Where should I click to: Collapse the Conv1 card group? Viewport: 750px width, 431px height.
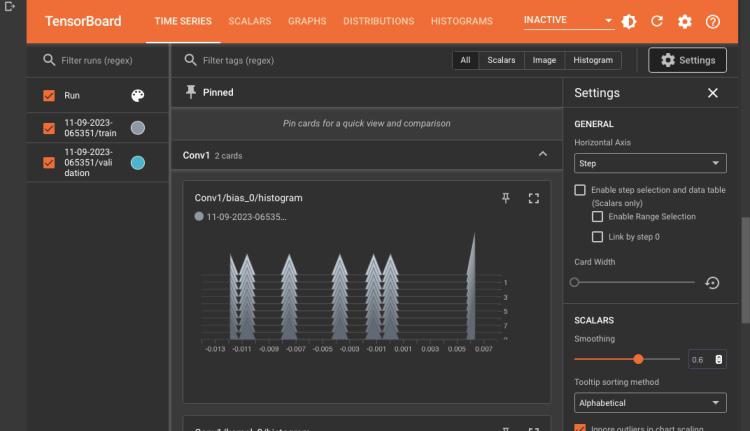(542, 154)
